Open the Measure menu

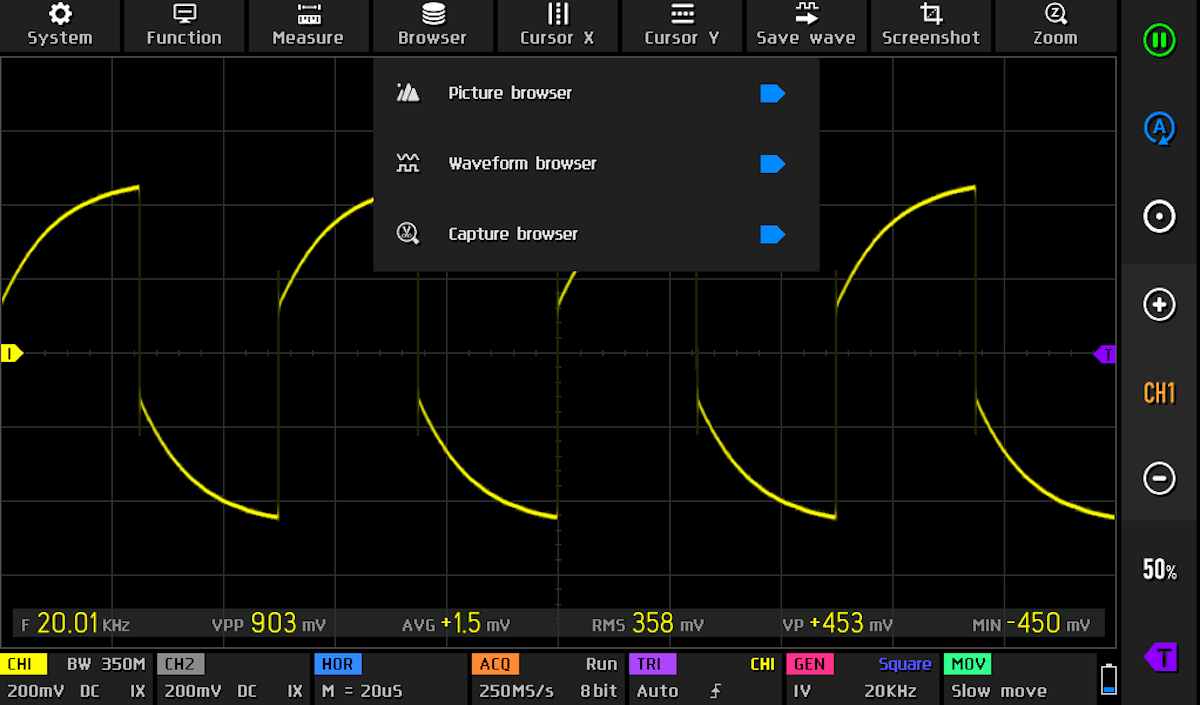pos(308,26)
